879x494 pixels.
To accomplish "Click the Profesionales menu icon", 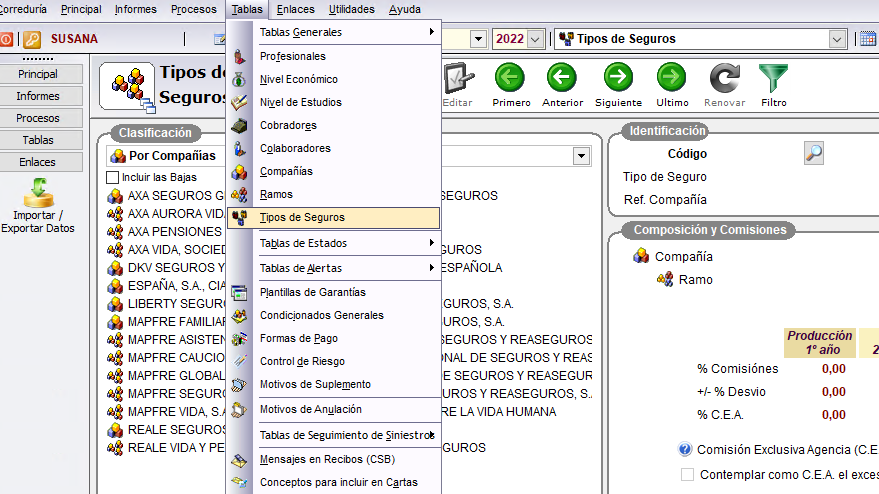I will click(239, 56).
